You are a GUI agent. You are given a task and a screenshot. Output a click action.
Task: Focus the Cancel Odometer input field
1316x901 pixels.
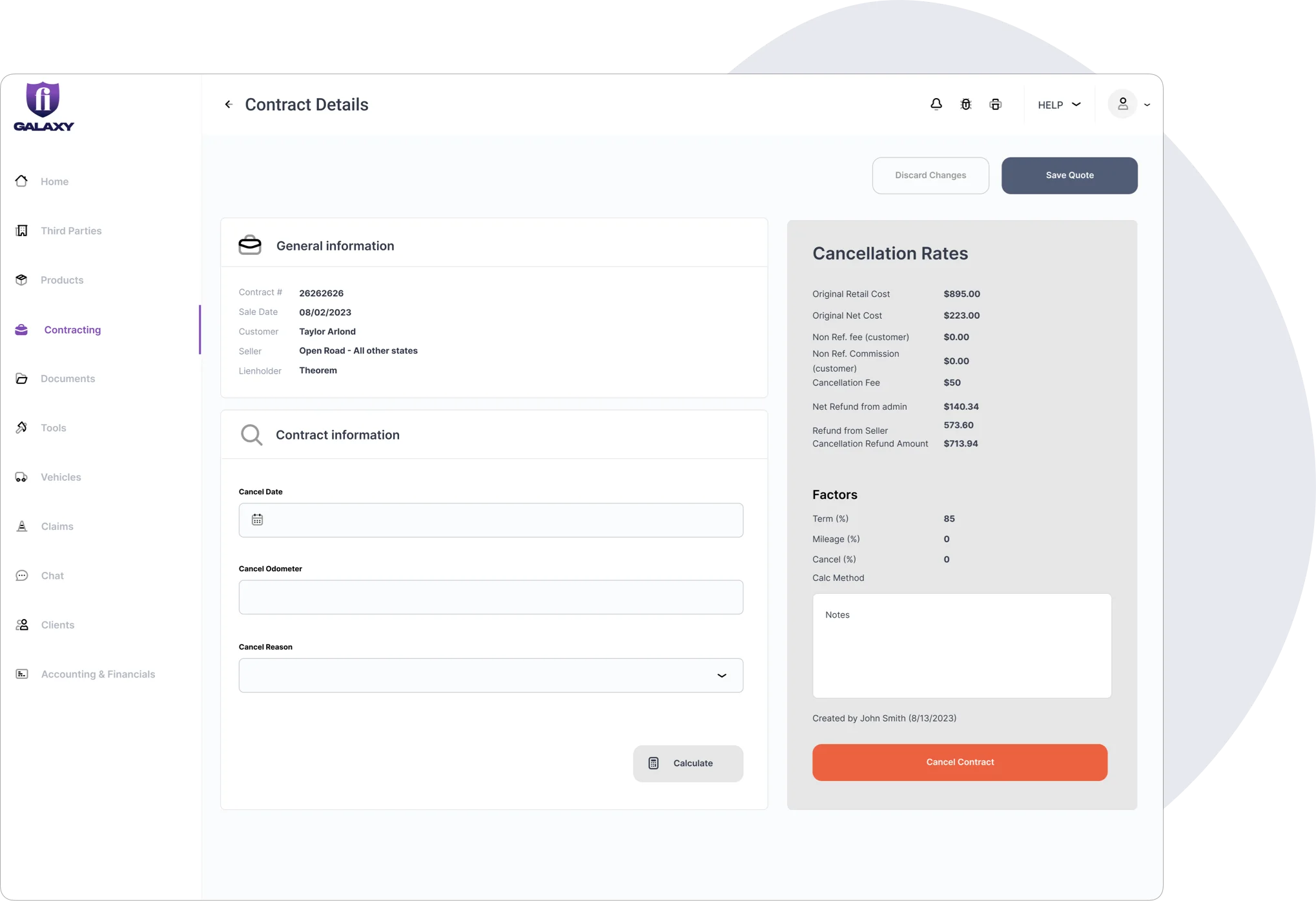click(x=491, y=597)
